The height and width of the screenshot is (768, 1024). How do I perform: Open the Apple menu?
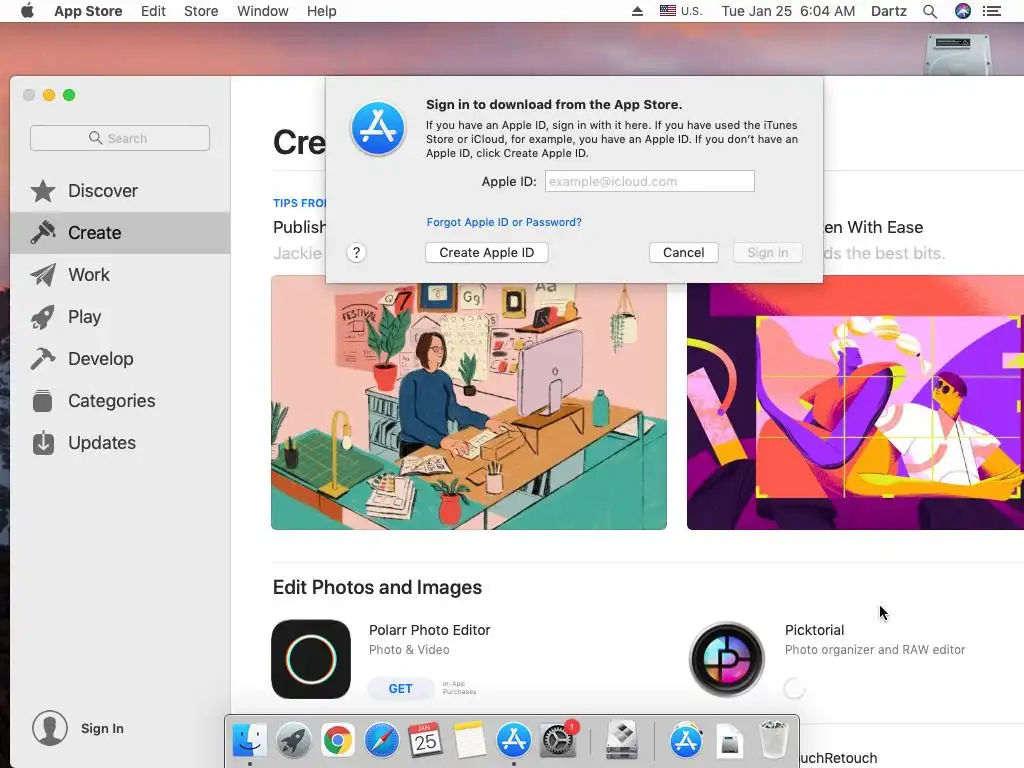[27, 11]
